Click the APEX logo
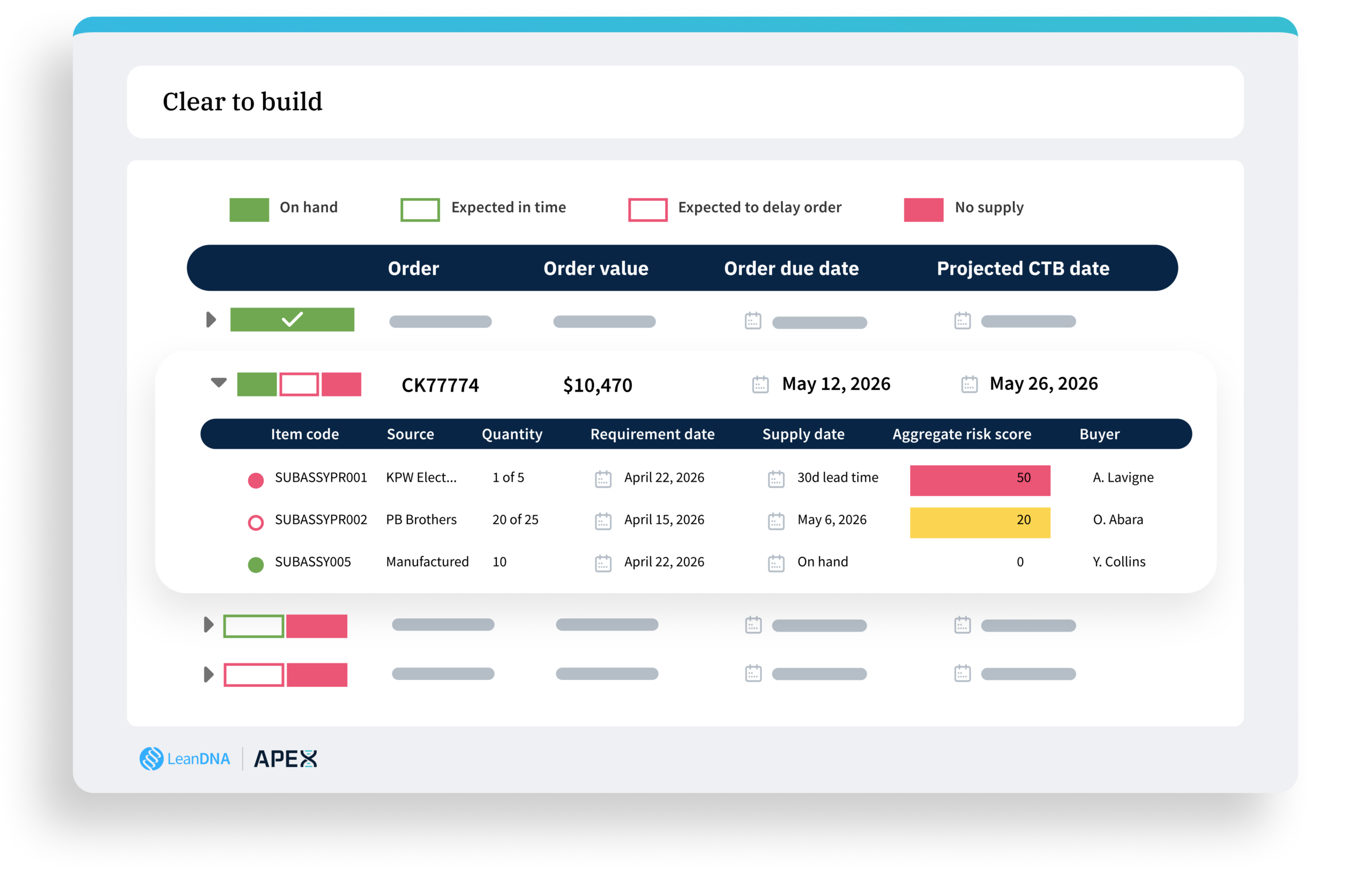Image resolution: width=1372 pixels, height=869 pixels. tap(286, 759)
